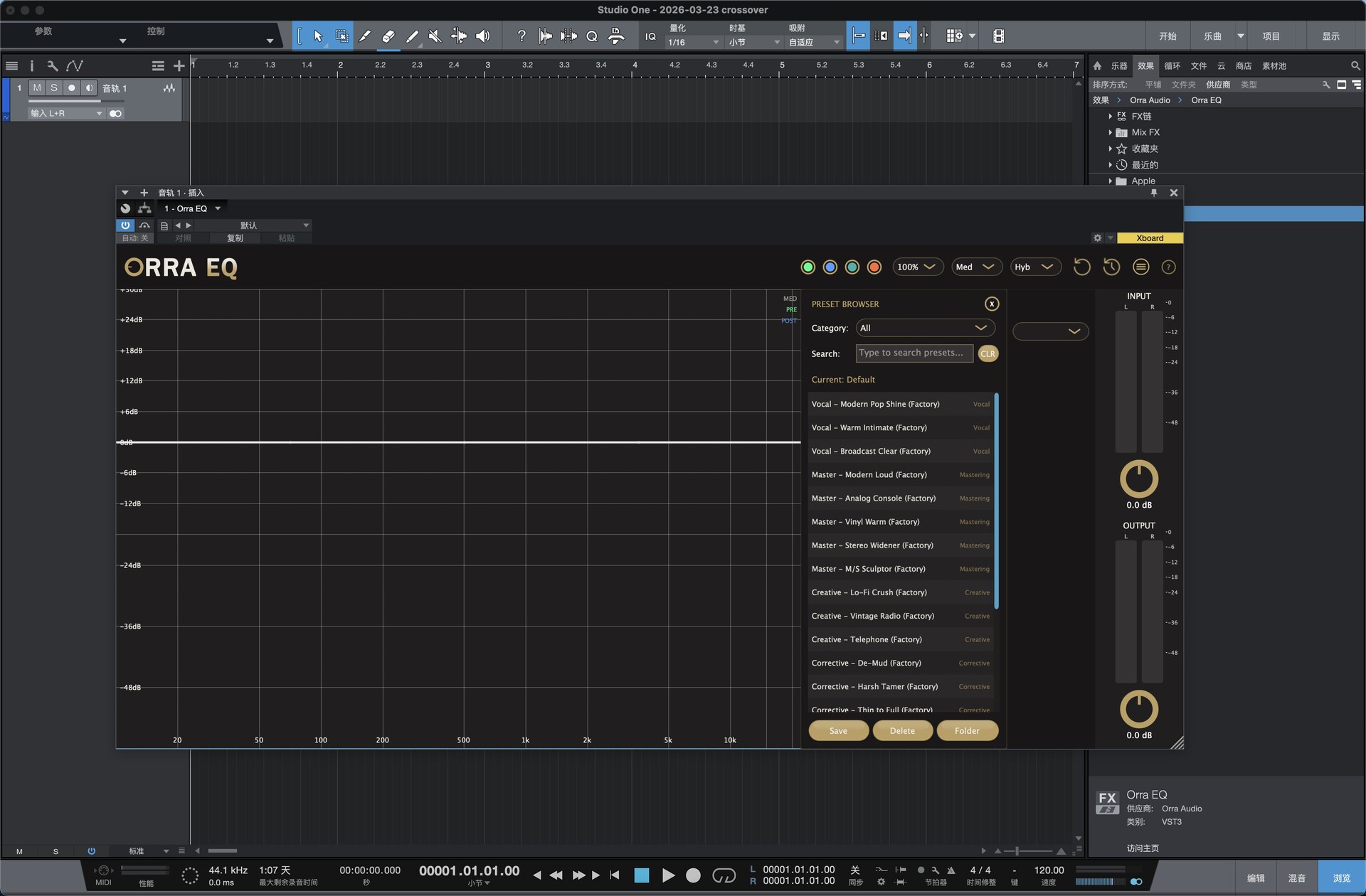Select the Arrow tool
This screenshot has width=1366, height=896.
[x=318, y=36]
